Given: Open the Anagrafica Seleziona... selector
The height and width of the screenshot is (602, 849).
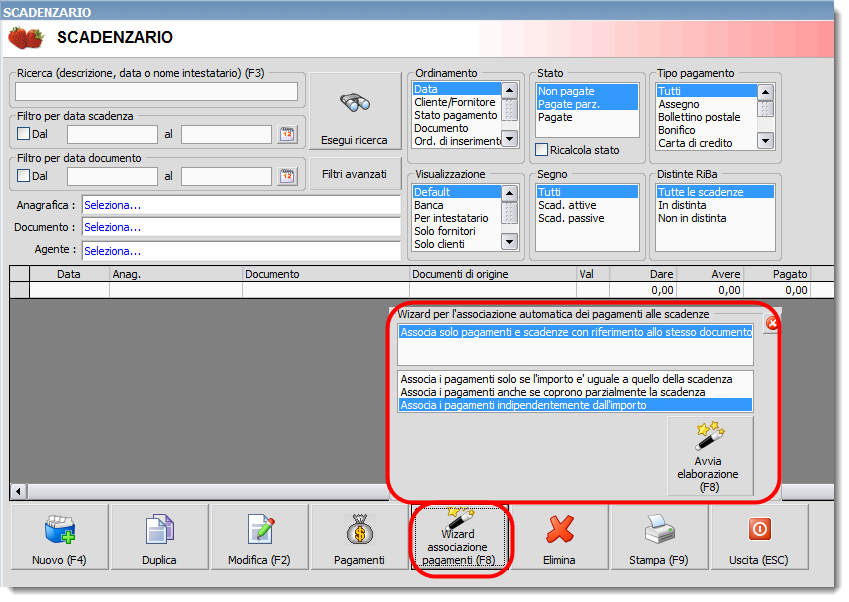Looking at the screenshot, I should point(241,205).
